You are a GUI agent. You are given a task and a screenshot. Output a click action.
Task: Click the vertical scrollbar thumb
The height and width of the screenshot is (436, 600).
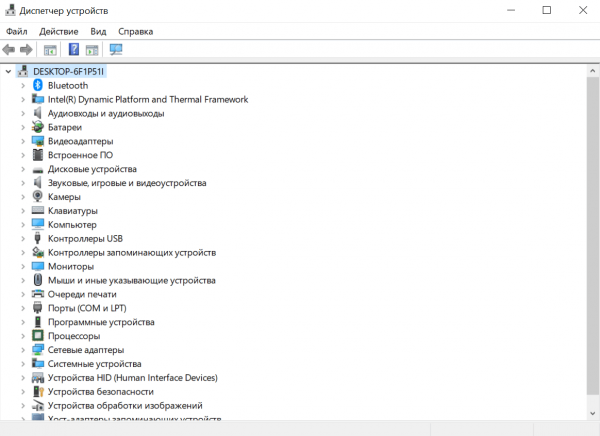click(x=593, y=236)
